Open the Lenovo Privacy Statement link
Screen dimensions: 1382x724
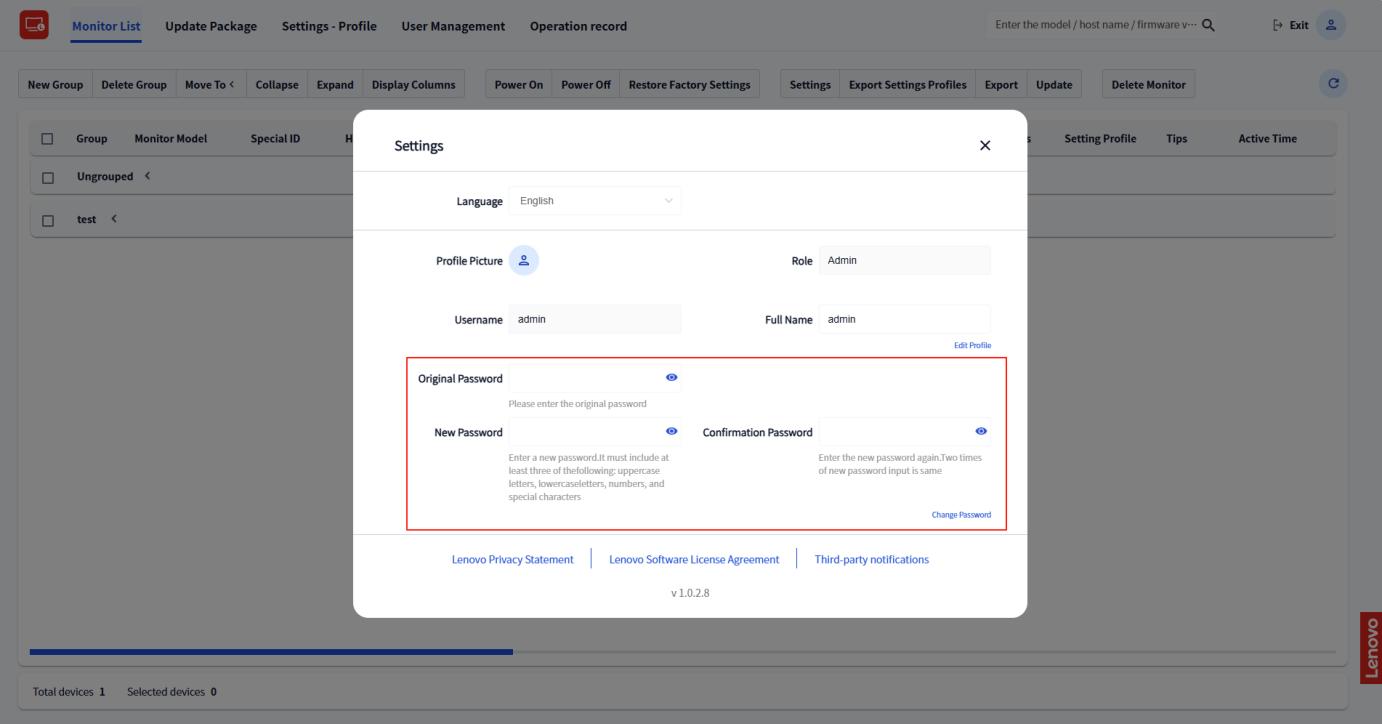[x=512, y=560]
